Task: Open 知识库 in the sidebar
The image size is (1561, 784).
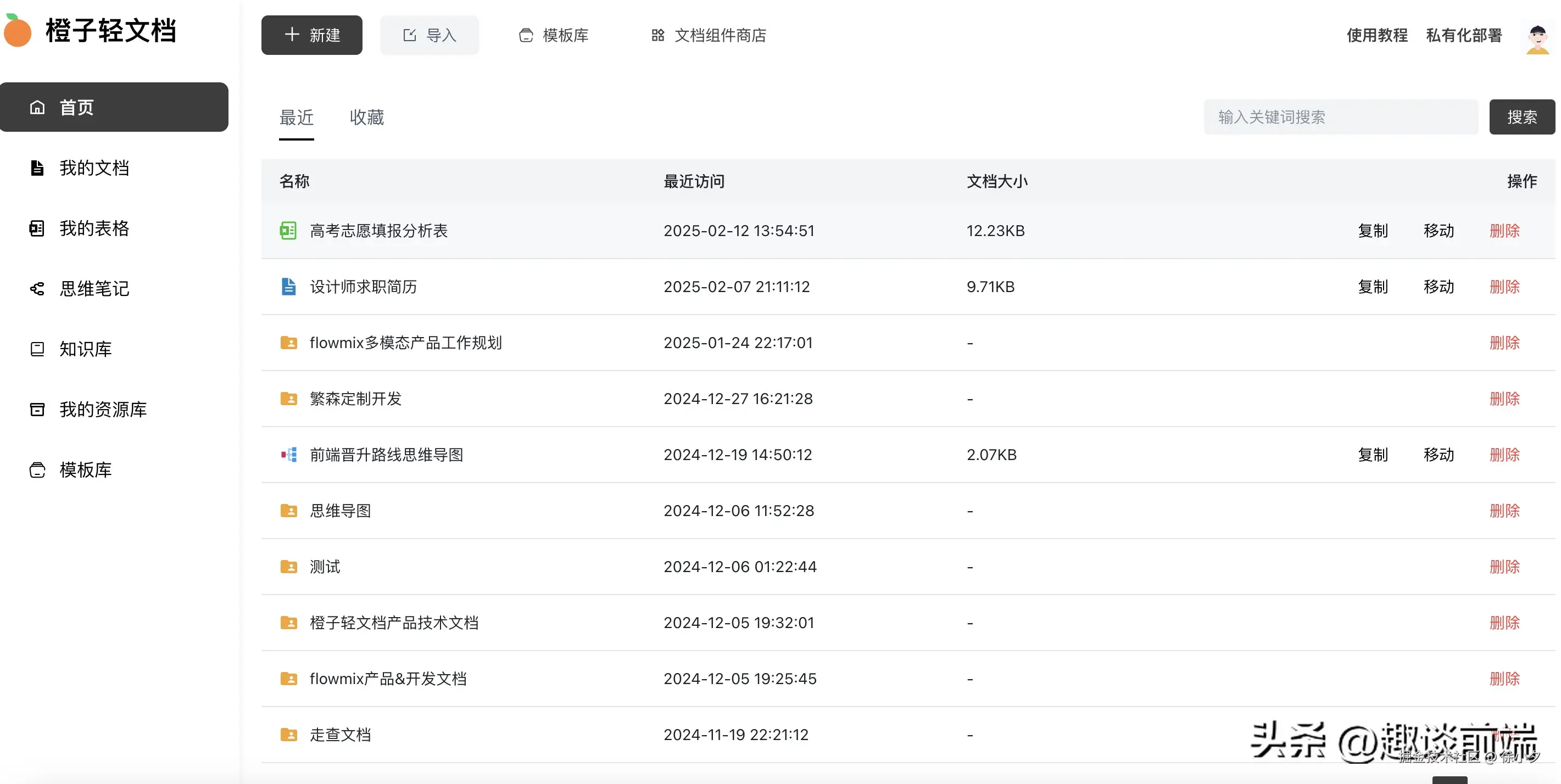Action: click(86, 349)
